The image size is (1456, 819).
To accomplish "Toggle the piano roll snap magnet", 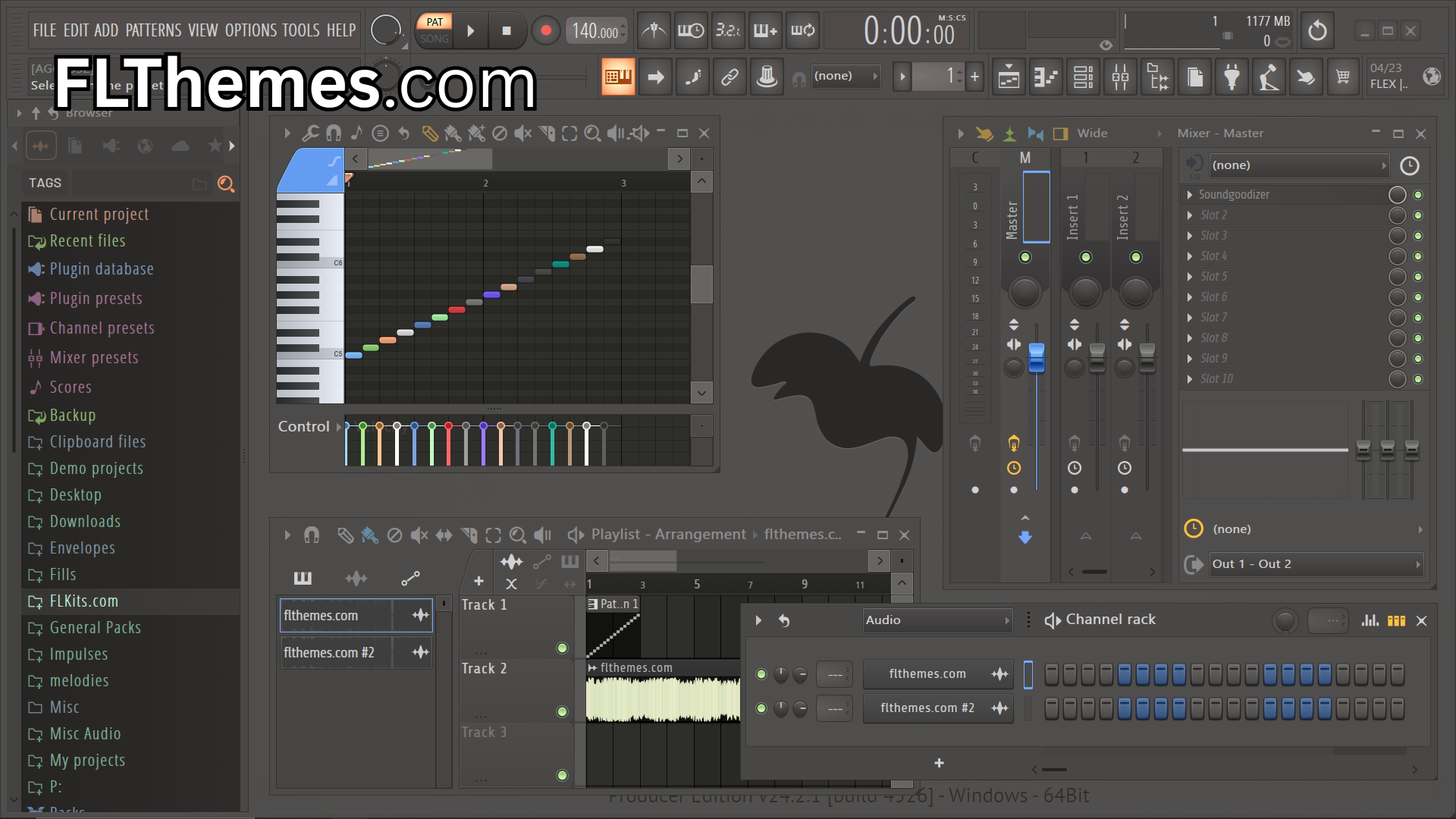I will [x=333, y=133].
